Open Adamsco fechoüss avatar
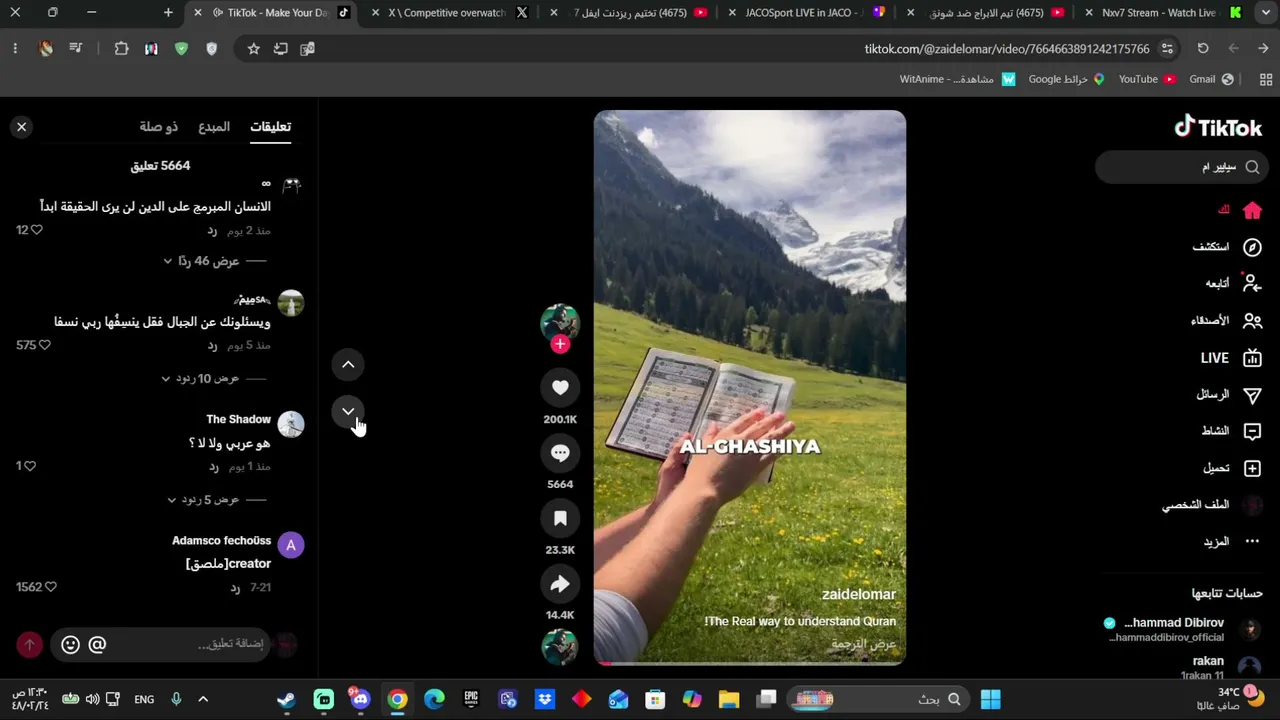Viewport: 1280px width, 720px height. (290, 545)
